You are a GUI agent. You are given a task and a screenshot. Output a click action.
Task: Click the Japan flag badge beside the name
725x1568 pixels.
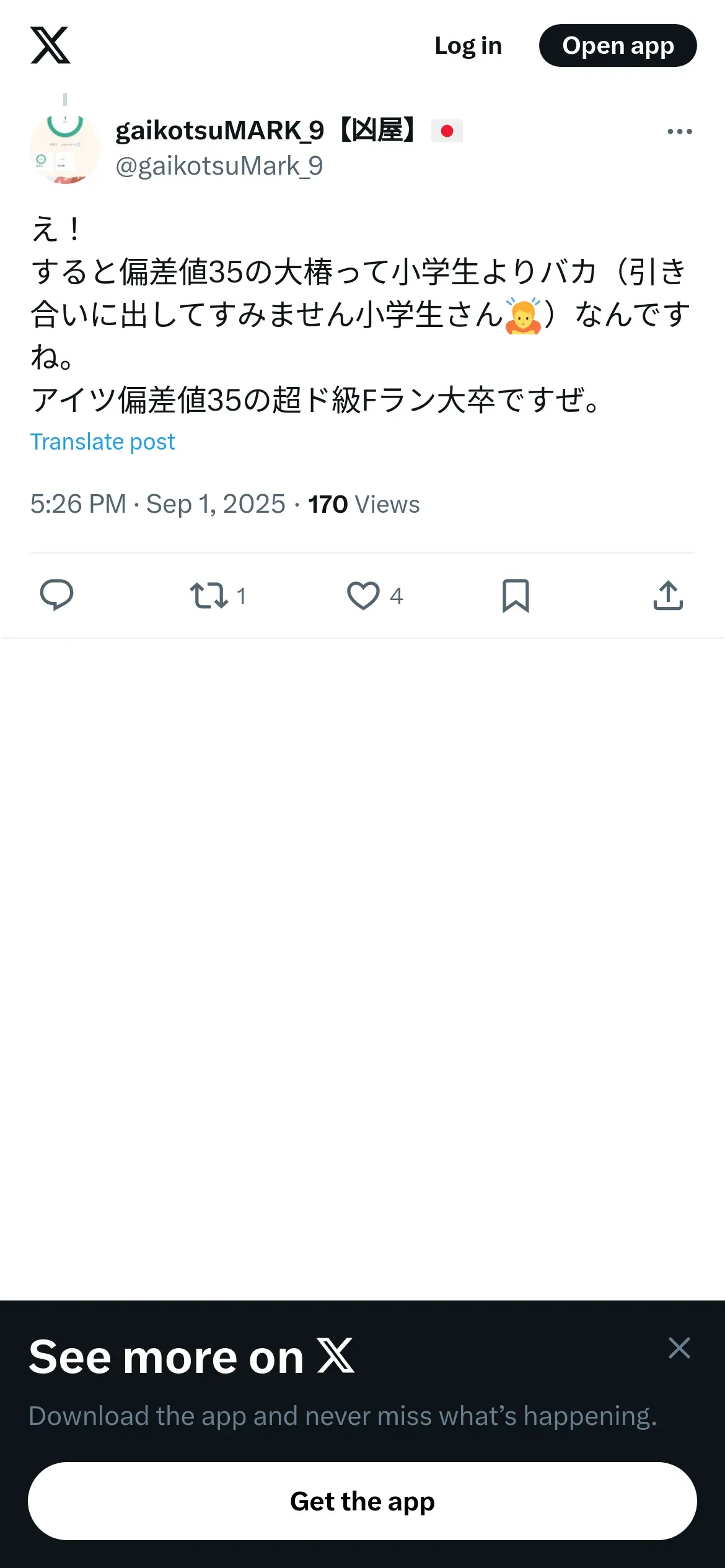click(447, 131)
